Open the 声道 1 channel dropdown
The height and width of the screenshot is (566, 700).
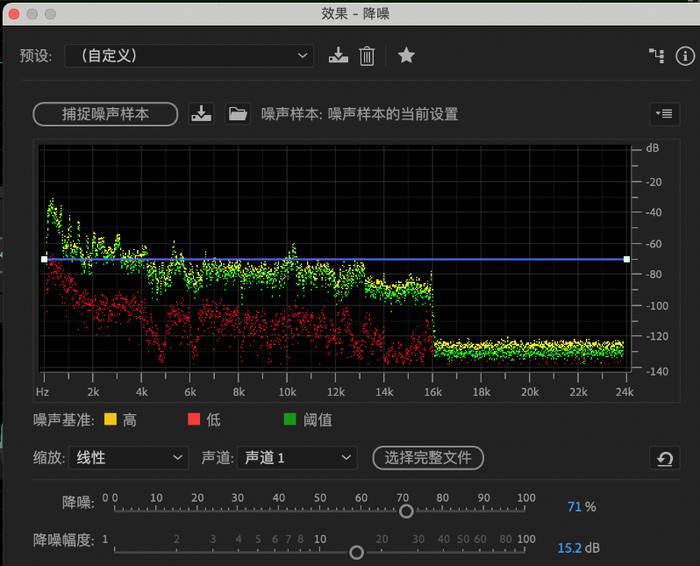[296, 458]
